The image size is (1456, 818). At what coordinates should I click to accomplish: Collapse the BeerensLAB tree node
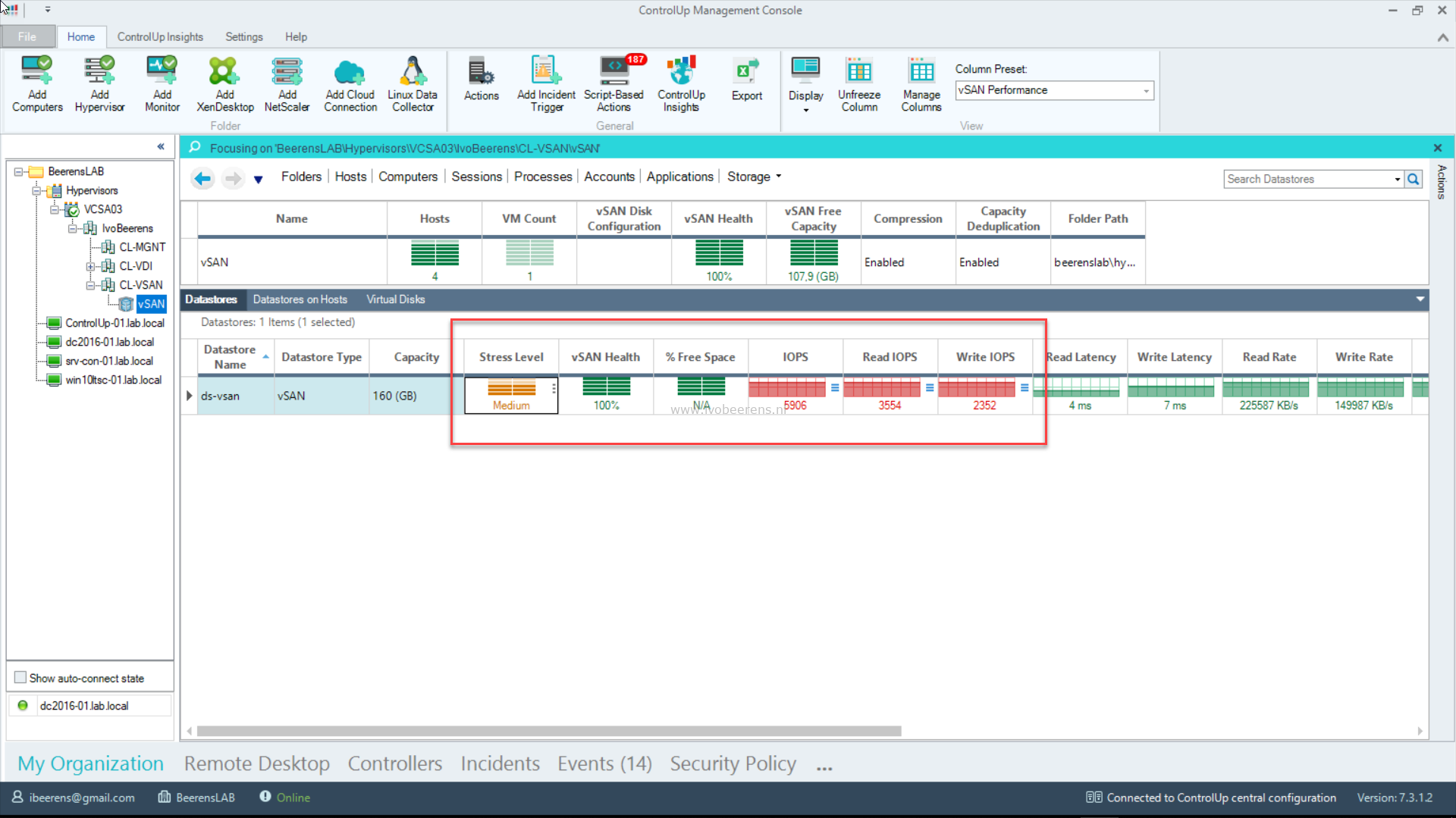coord(18,172)
